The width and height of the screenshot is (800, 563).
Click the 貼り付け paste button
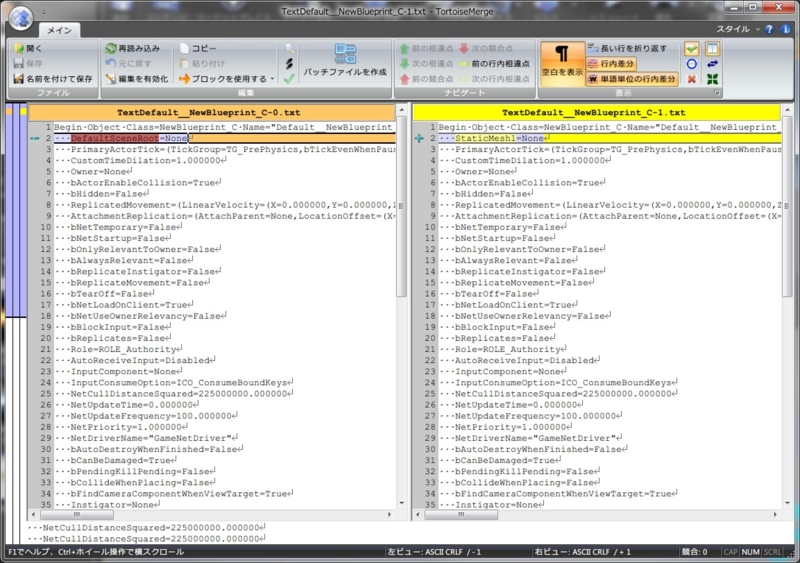(x=202, y=63)
